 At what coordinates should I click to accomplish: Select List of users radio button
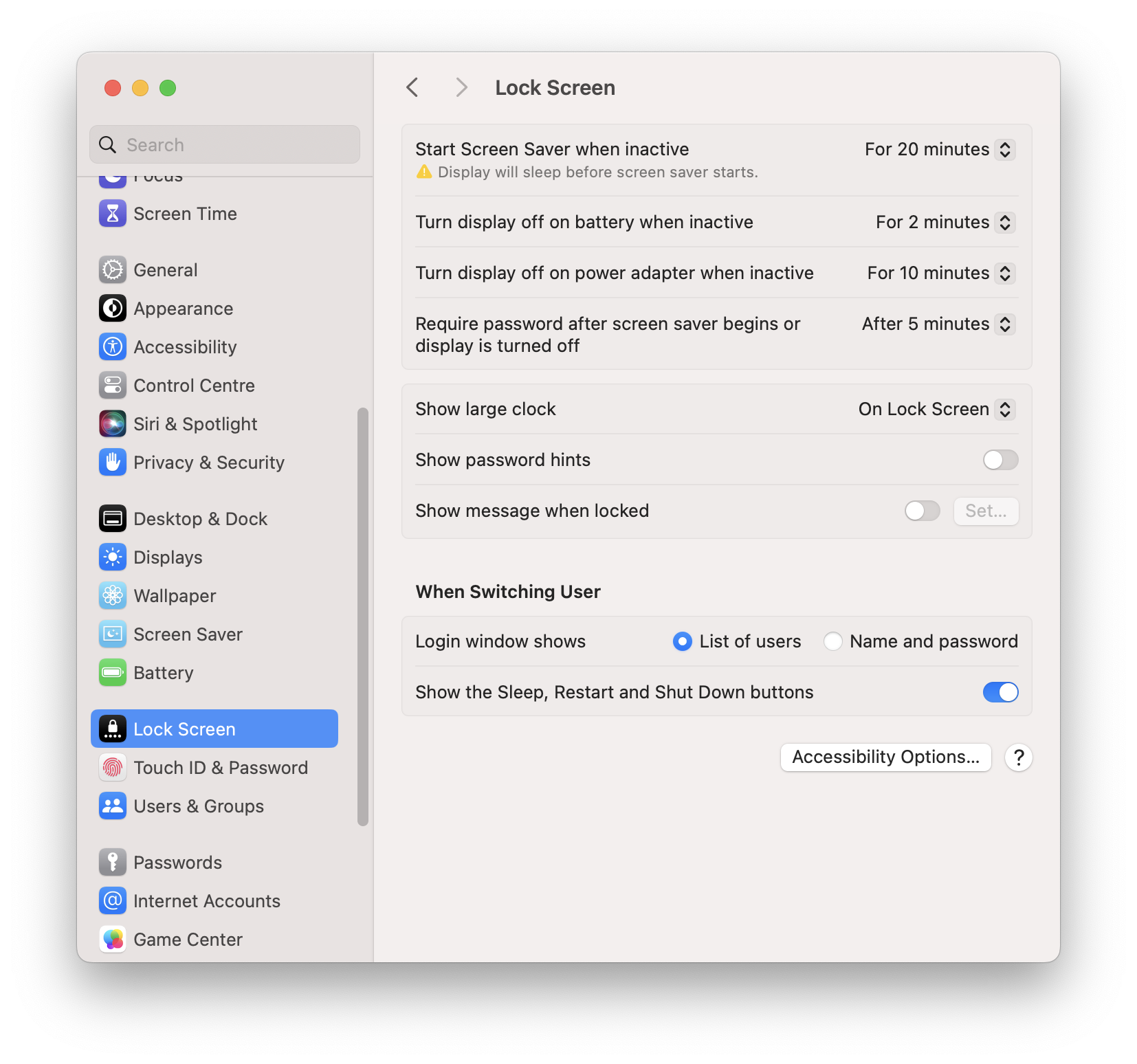coord(683,641)
